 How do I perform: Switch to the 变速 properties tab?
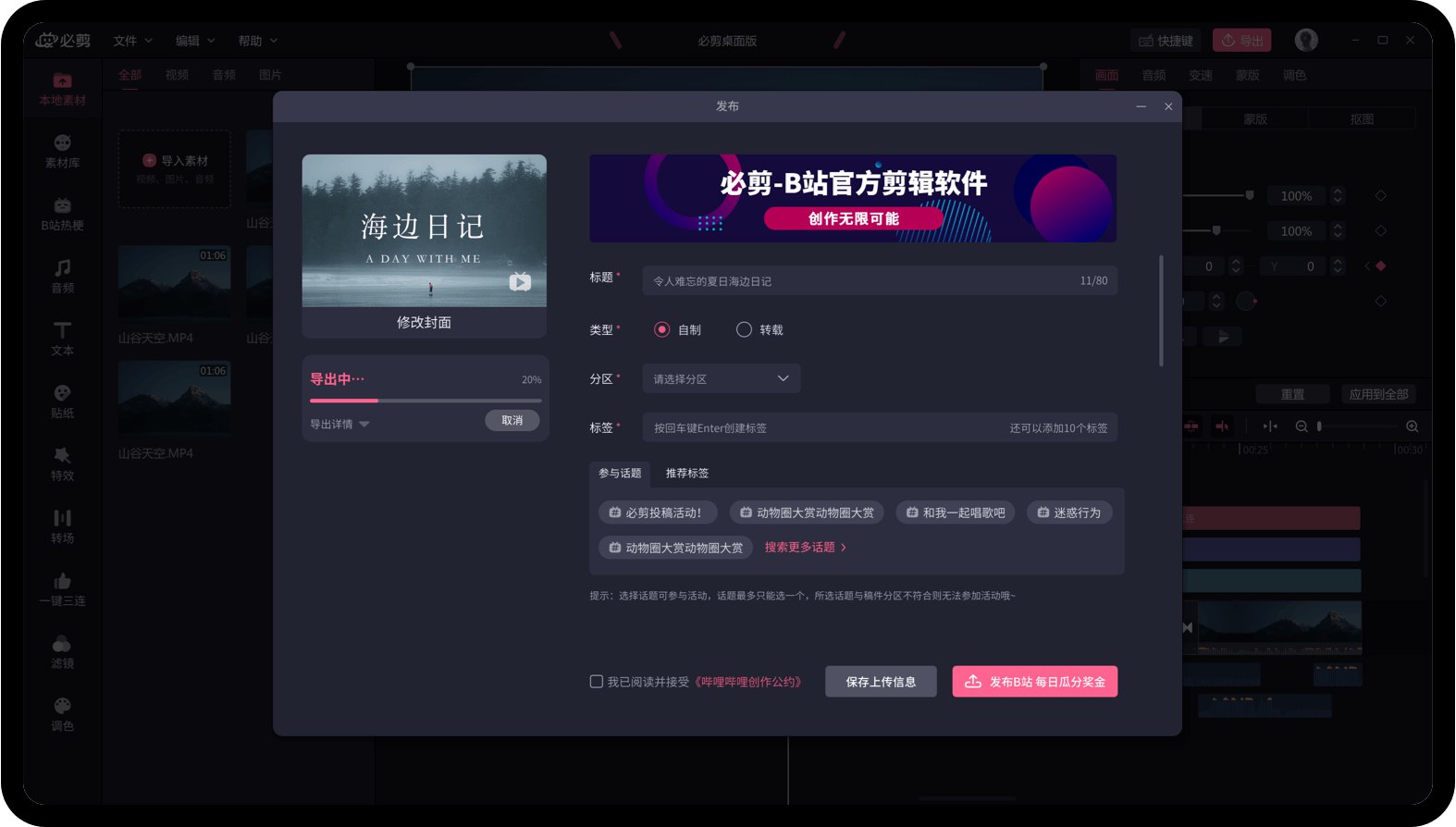click(x=1201, y=75)
